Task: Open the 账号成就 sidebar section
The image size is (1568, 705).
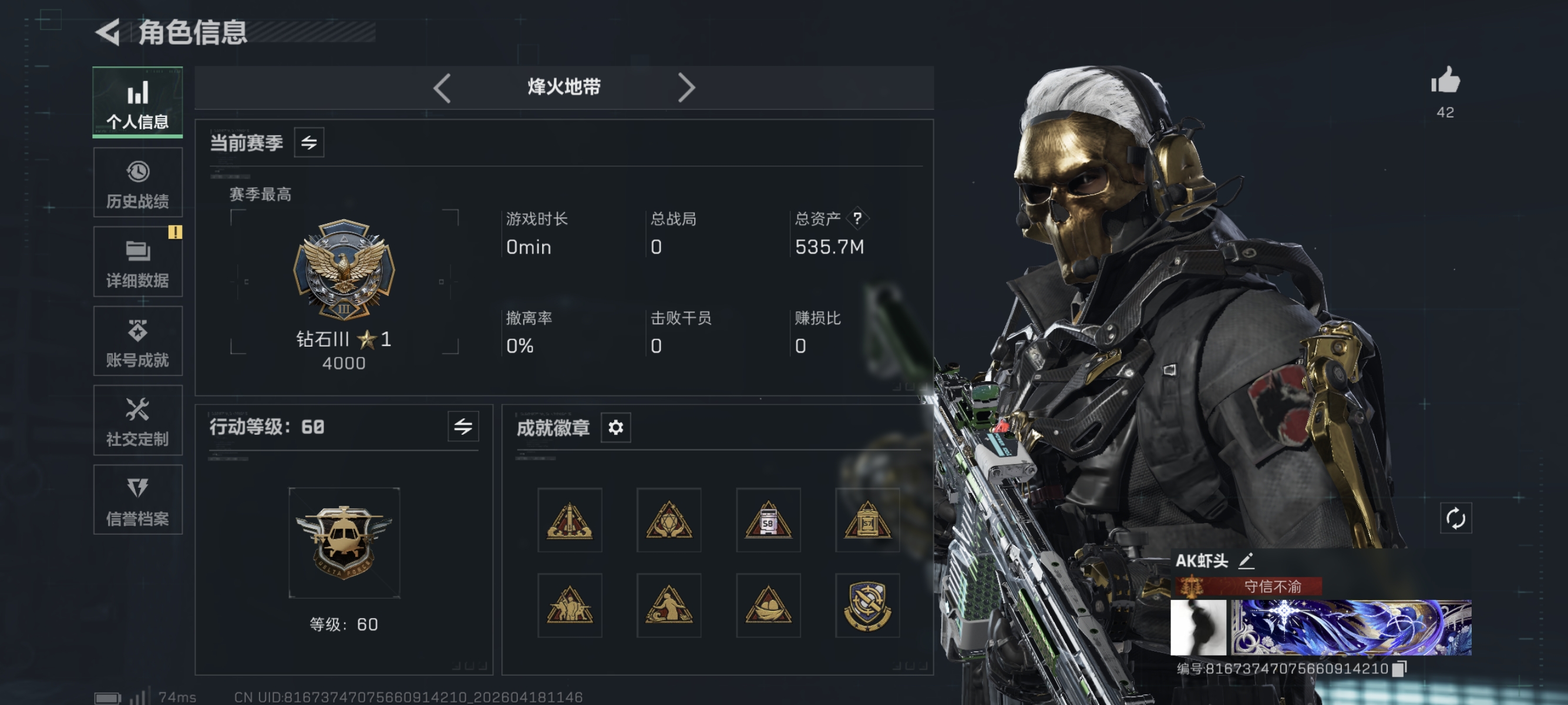Action: tap(137, 341)
